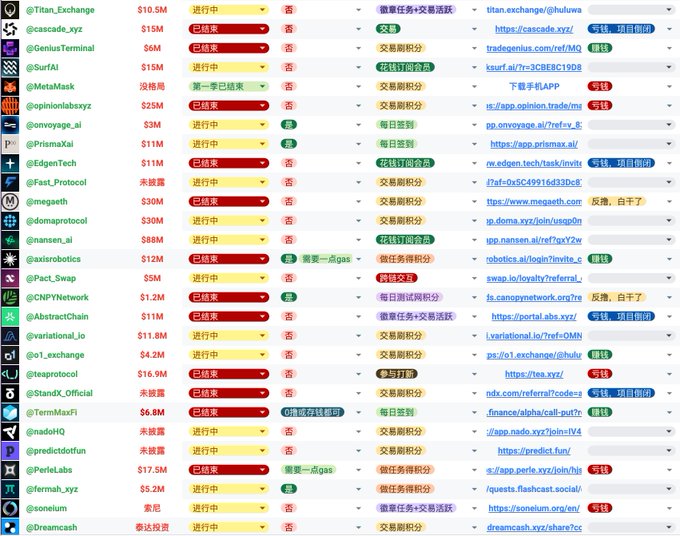680x536 pixels.
Task: Click the 需要一点gas chip in PerleLabs row
Action: tap(308, 470)
